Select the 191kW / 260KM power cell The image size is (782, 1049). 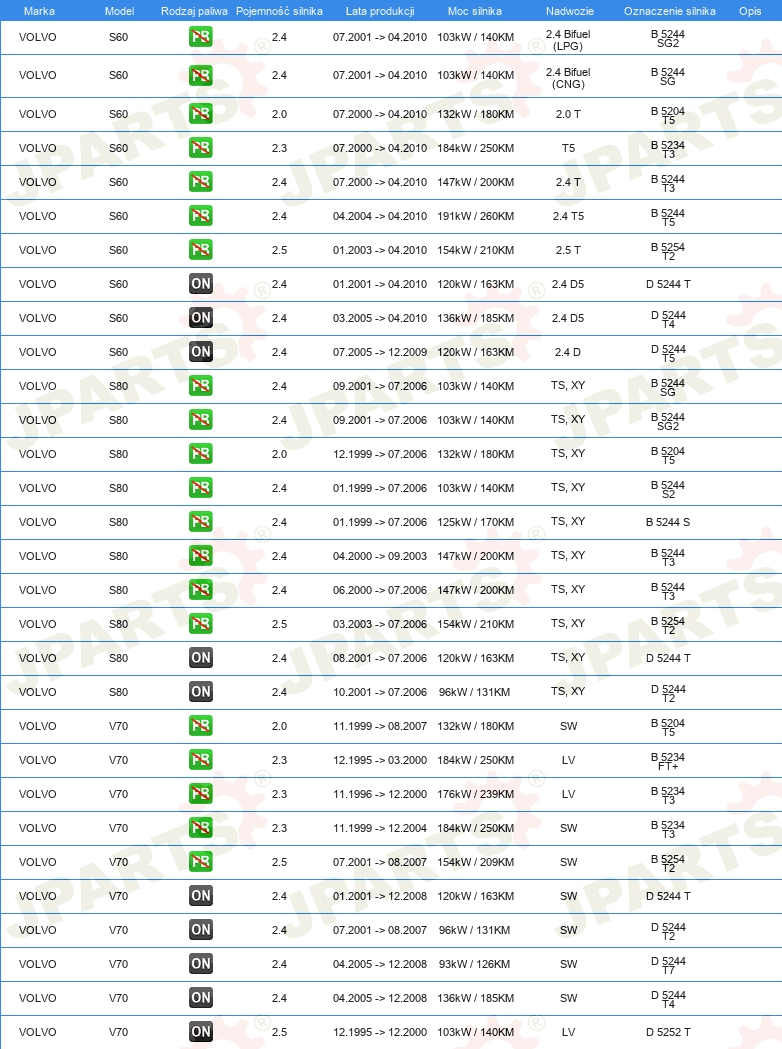476,216
